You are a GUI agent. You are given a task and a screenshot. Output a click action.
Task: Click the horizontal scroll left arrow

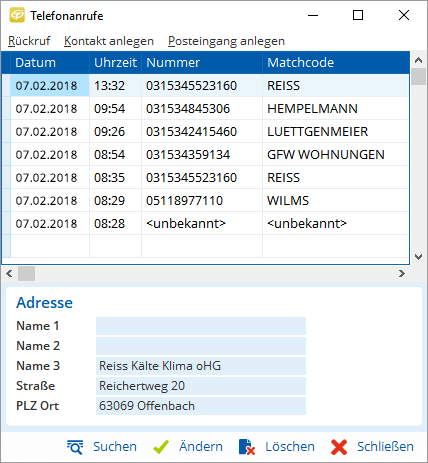[9, 274]
